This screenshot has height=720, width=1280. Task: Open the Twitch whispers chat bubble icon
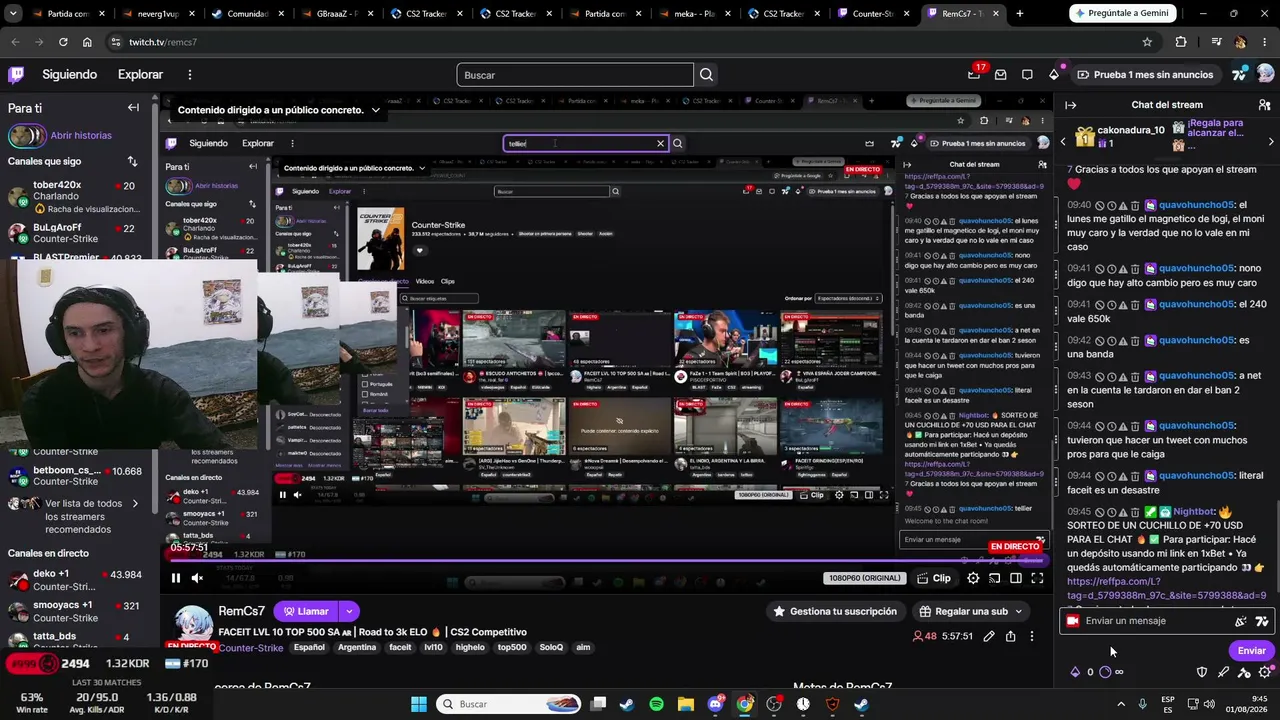1027,74
